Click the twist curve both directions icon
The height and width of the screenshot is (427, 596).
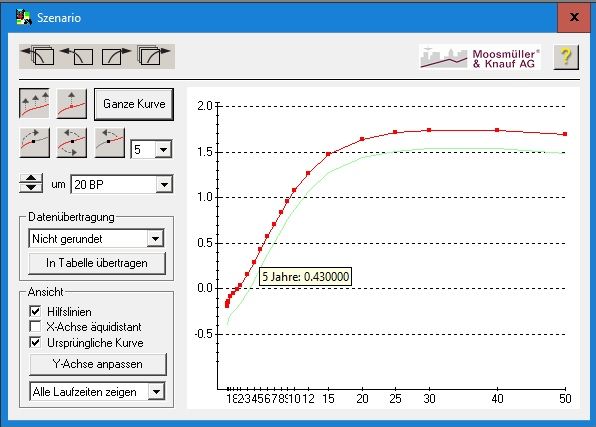(x=72, y=143)
